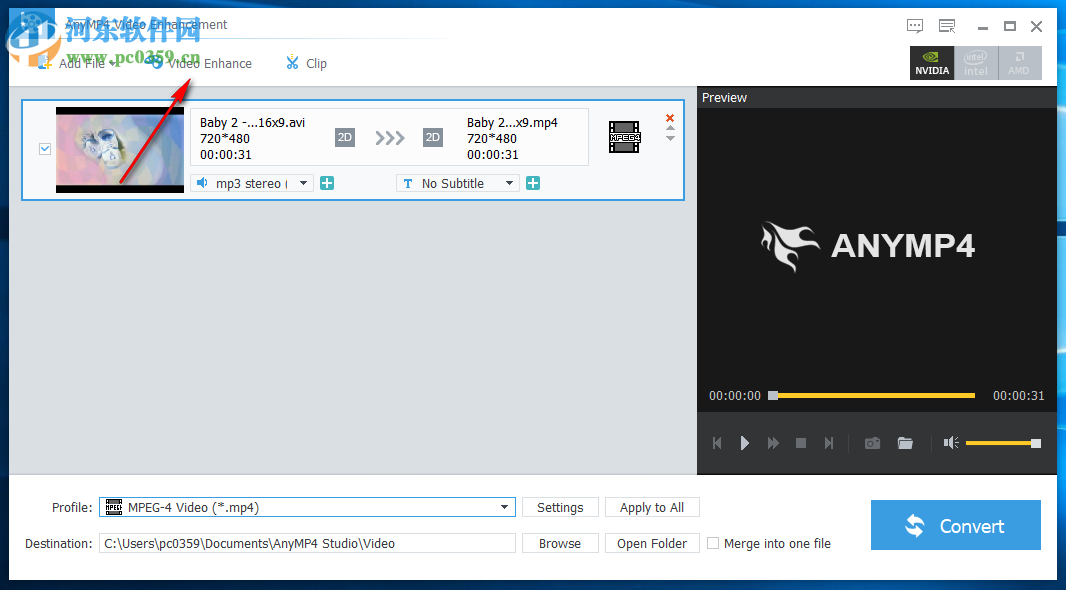Open the Video Enhance tool
The width and height of the screenshot is (1066, 590).
[200, 62]
